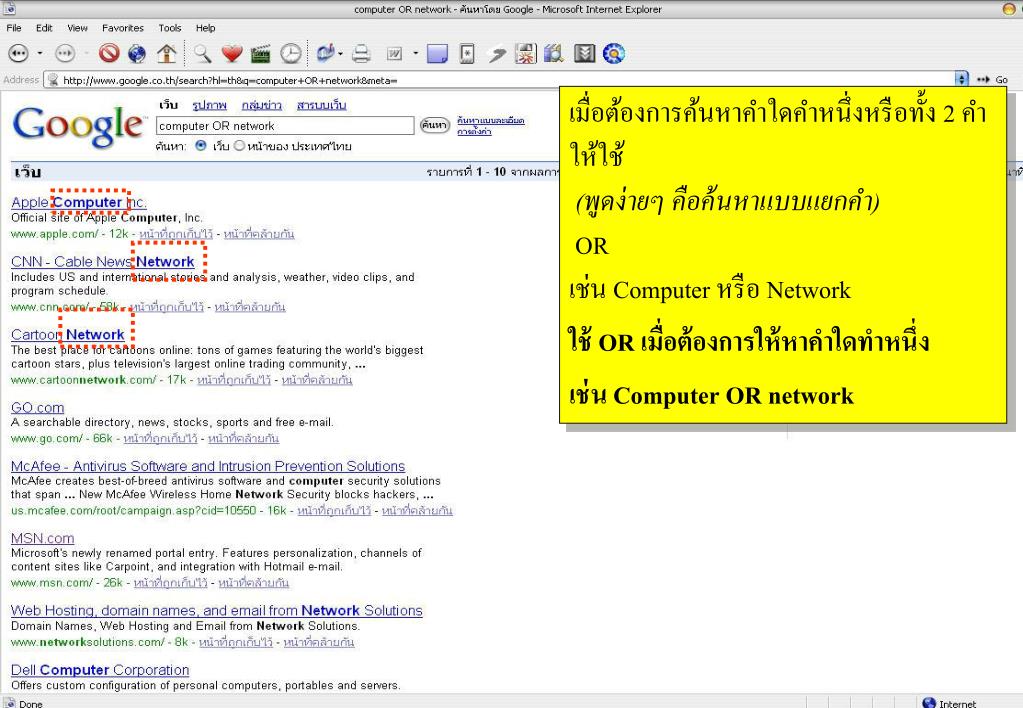Open the Help menu

click(206, 28)
